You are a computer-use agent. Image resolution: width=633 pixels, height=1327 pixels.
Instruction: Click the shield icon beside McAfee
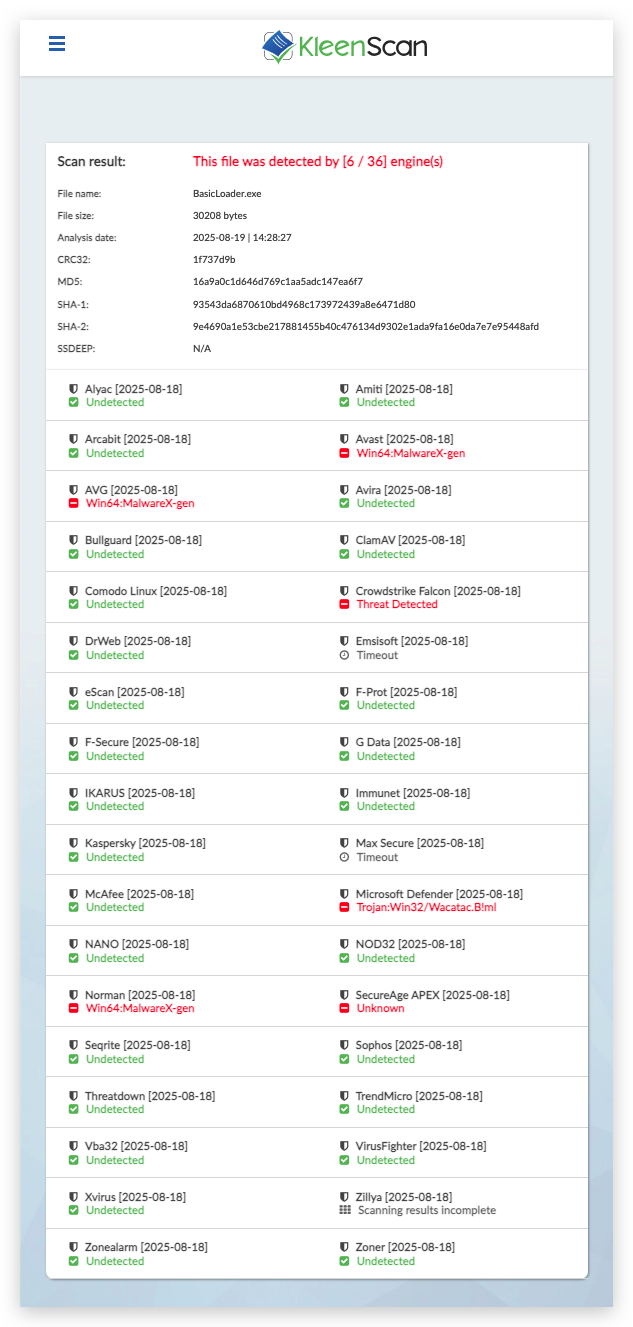coord(73,894)
